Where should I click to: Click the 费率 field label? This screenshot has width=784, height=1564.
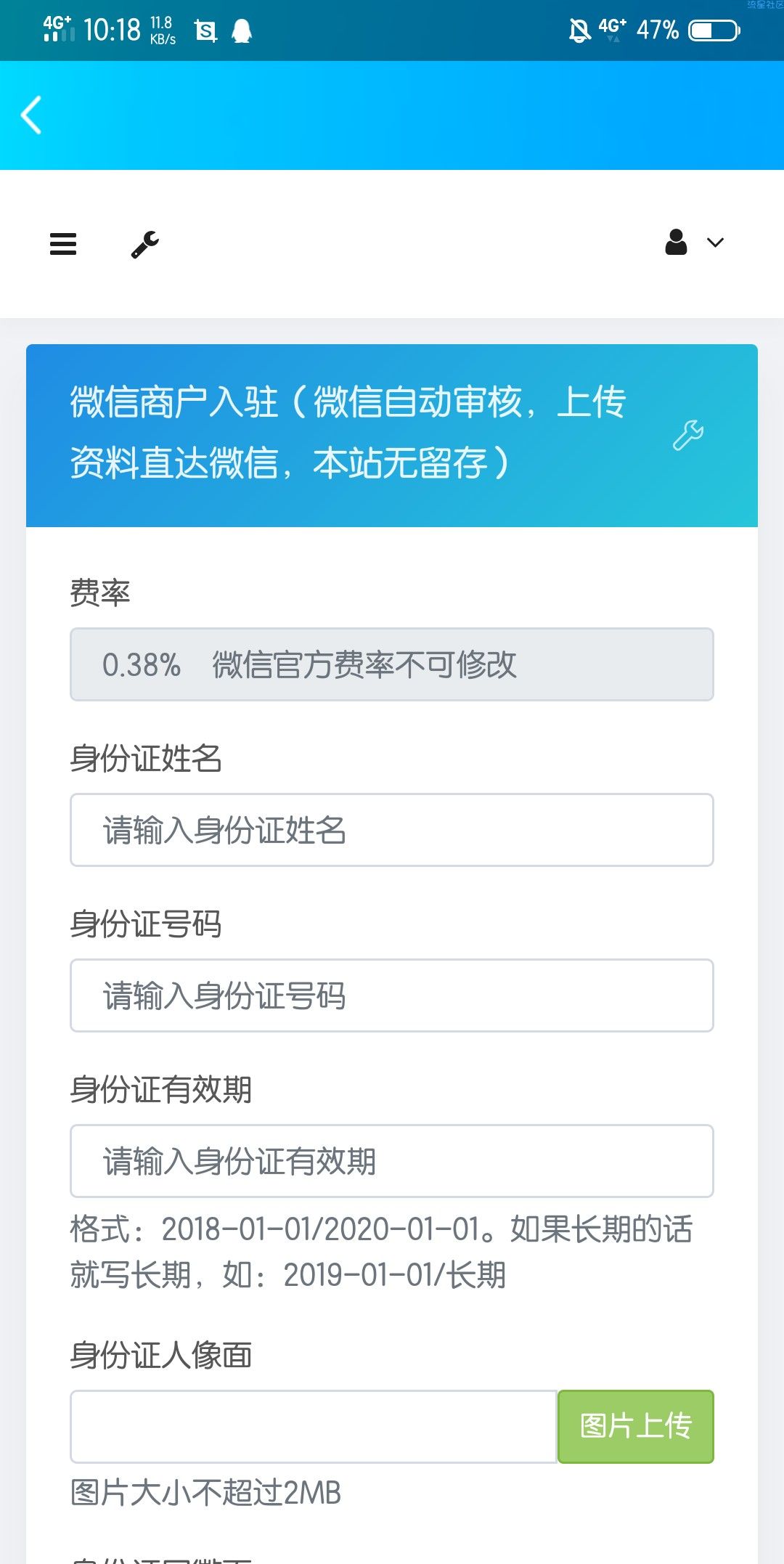tap(100, 592)
